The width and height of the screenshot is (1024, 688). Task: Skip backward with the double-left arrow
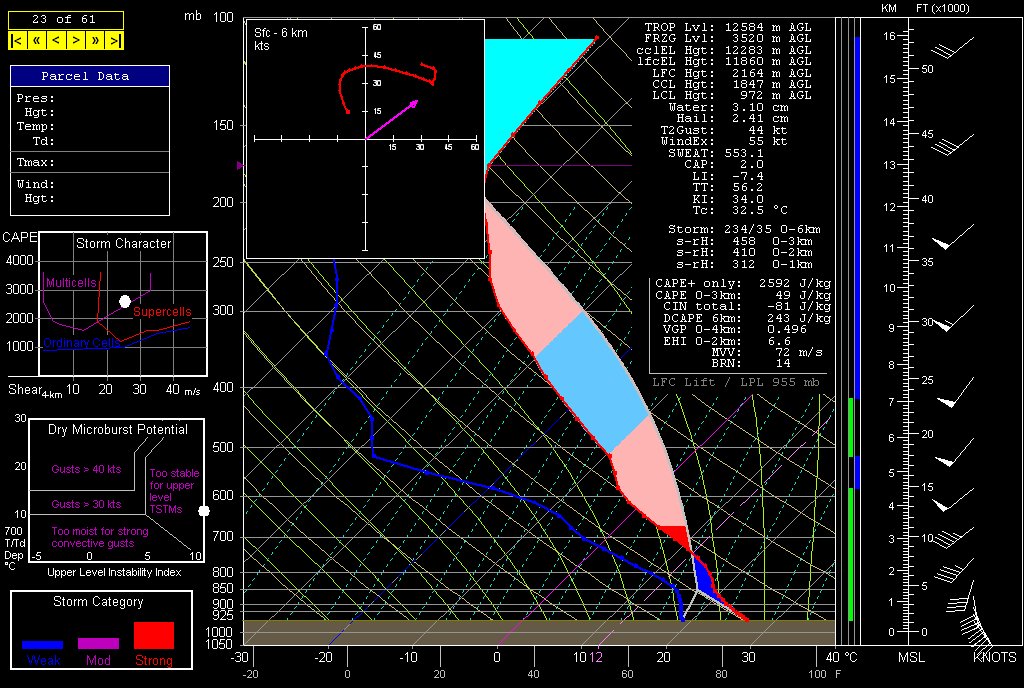click(x=36, y=41)
